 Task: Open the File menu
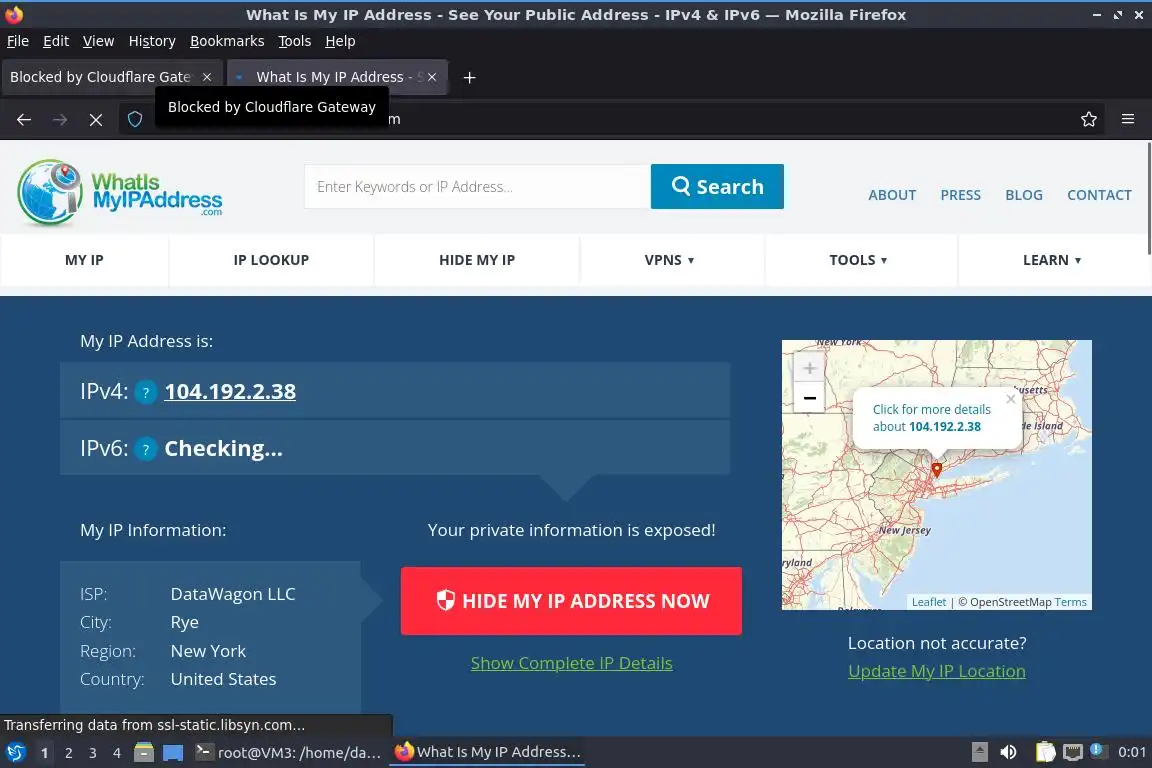[x=18, y=41]
